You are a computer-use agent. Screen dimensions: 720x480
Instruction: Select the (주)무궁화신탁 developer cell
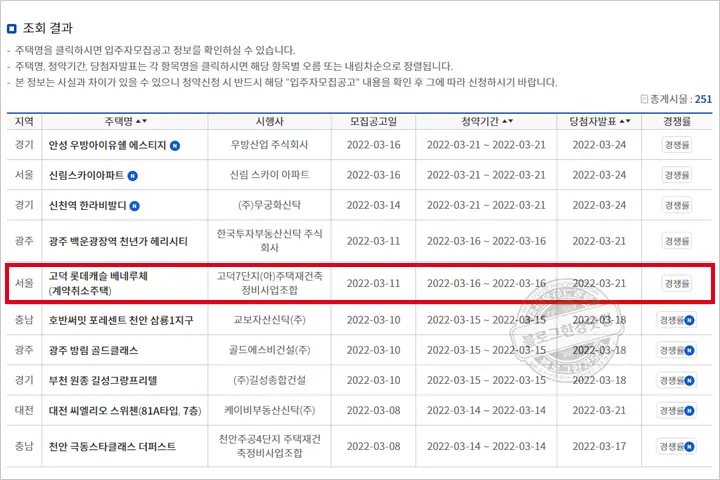pyautogui.click(x=270, y=205)
